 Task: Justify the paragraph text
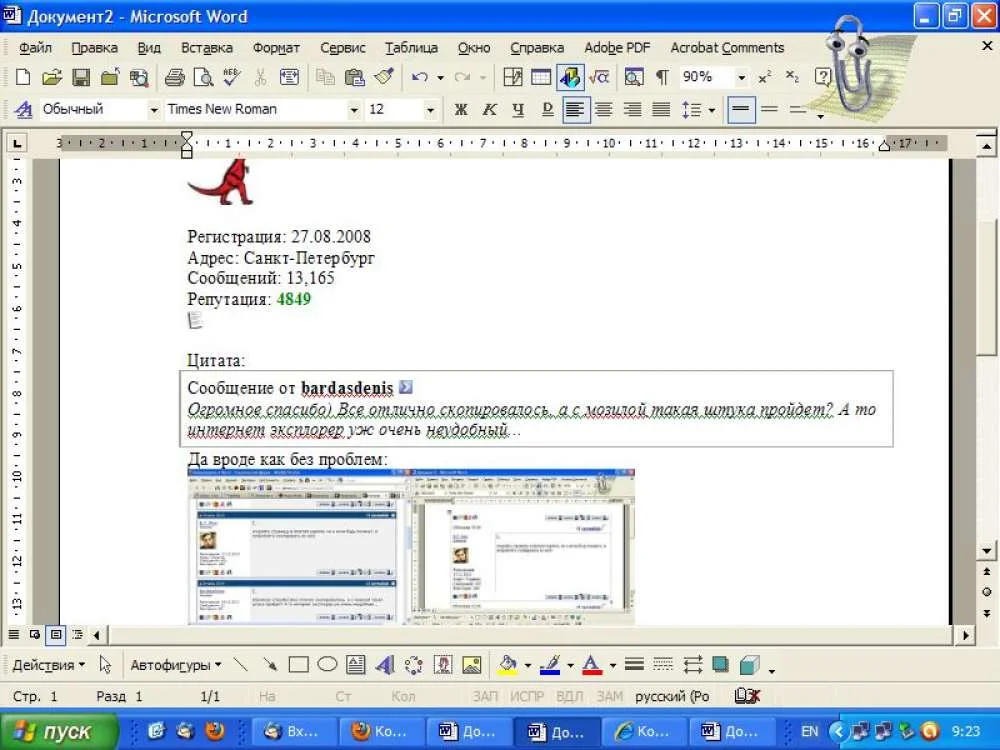[661, 110]
